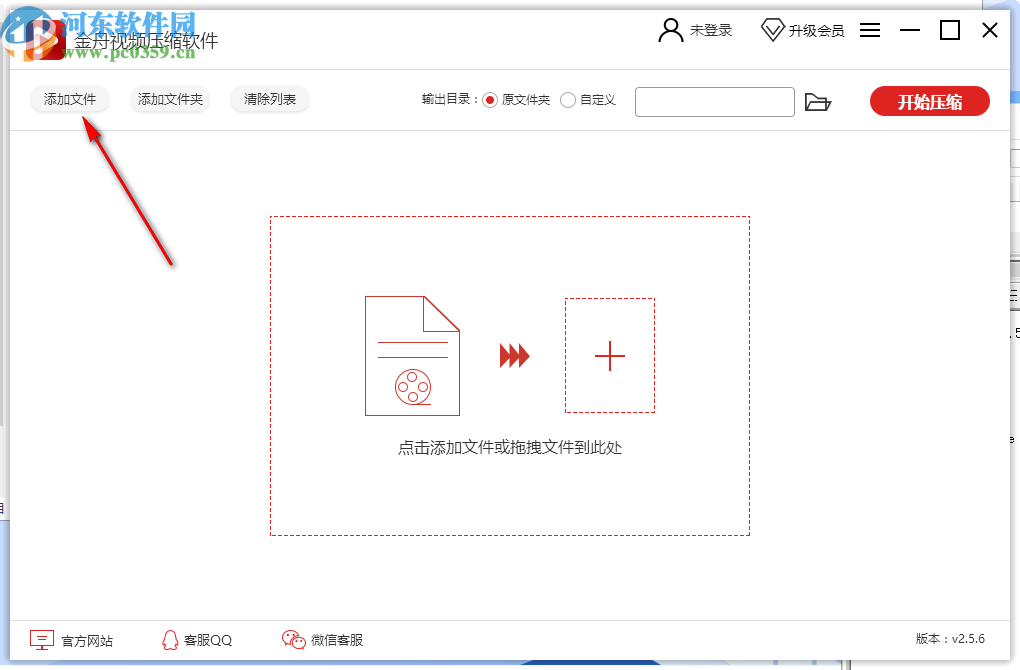Image resolution: width=1020 pixels, height=670 pixels.
Task: Click the WeChat 微信客服 support icon
Action: pyautogui.click(x=293, y=639)
